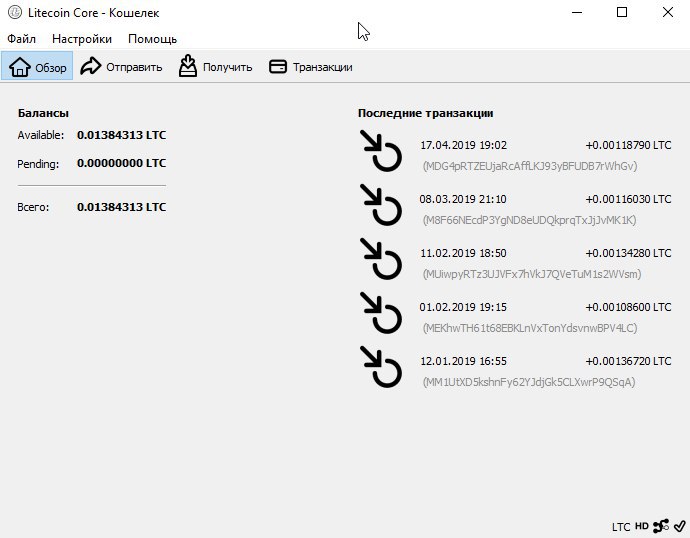This screenshot has height=538, width=690.
Task: Click the amount +0.00108600 LTC
Action: [628, 307]
